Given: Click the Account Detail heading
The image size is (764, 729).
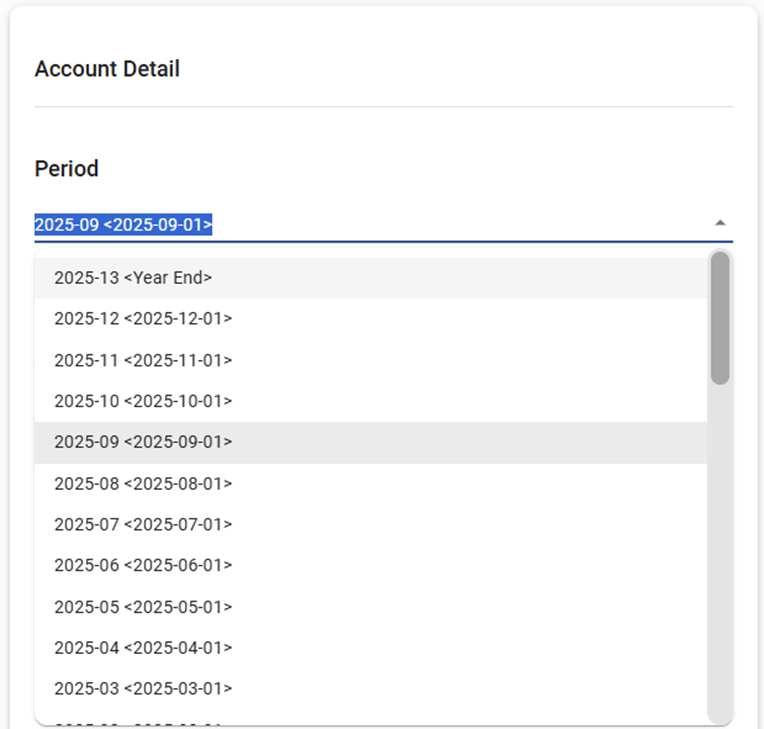Looking at the screenshot, I should click(107, 70).
